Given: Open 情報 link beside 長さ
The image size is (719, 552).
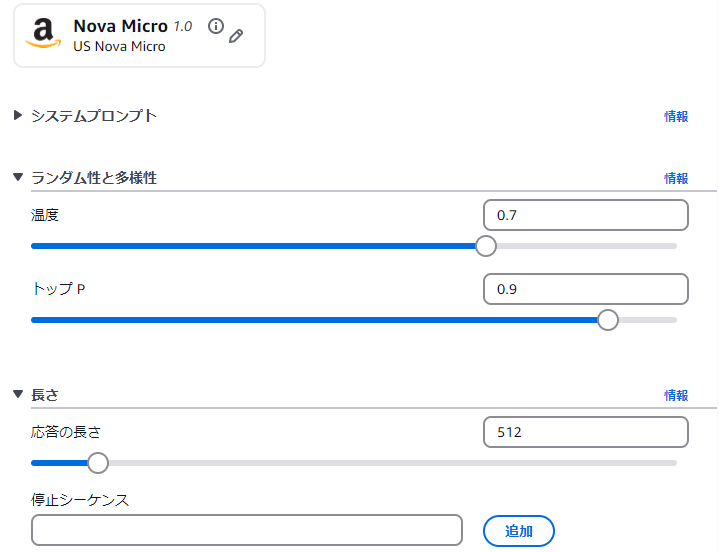Looking at the screenshot, I should [676, 396].
